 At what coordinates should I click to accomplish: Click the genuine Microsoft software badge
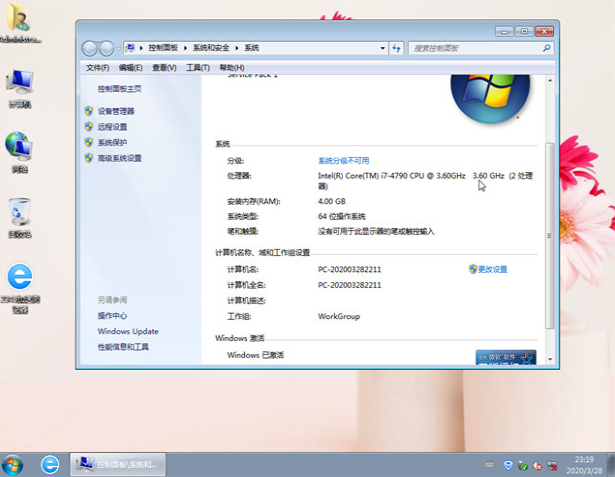[506, 357]
